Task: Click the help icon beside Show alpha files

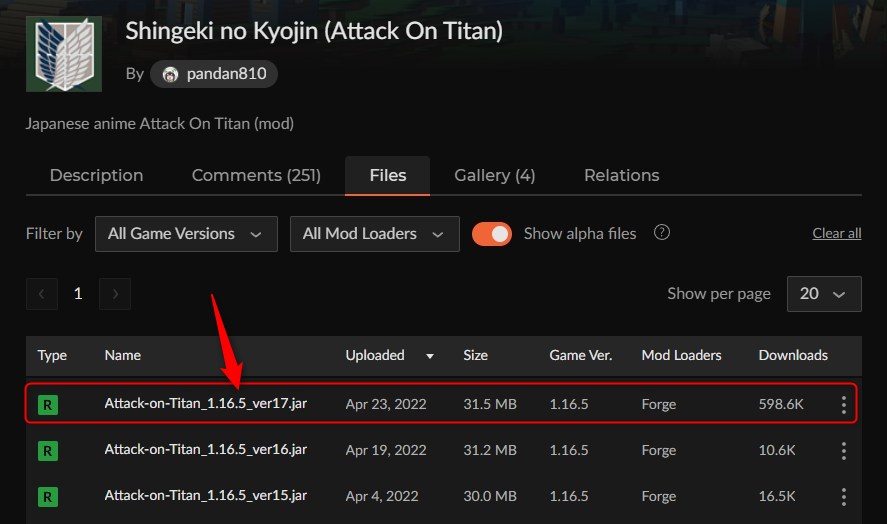Action: [662, 233]
